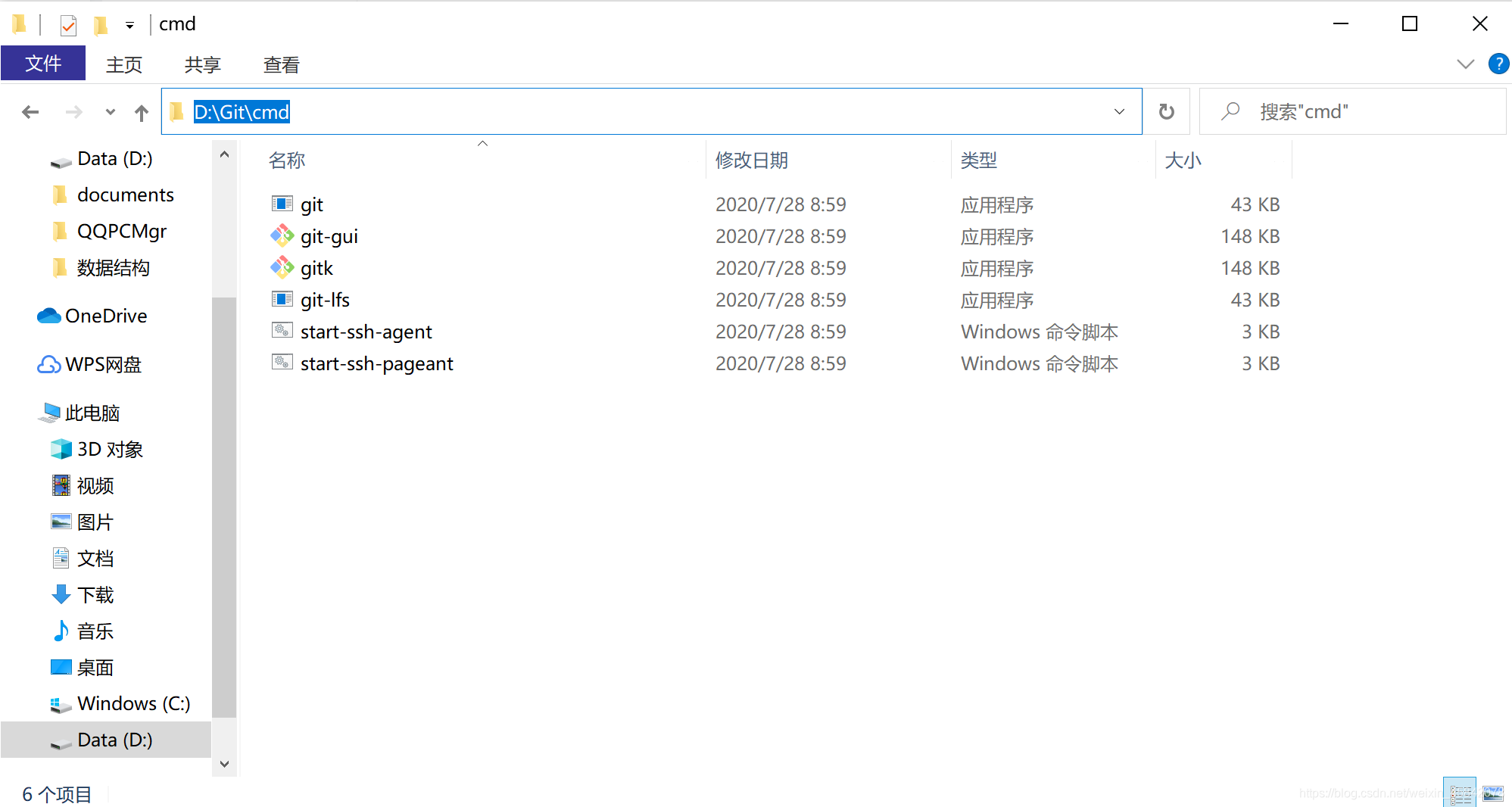Select the start-ssh-agent file name
The height and width of the screenshot is (807, 1512).
pos(366,332)
